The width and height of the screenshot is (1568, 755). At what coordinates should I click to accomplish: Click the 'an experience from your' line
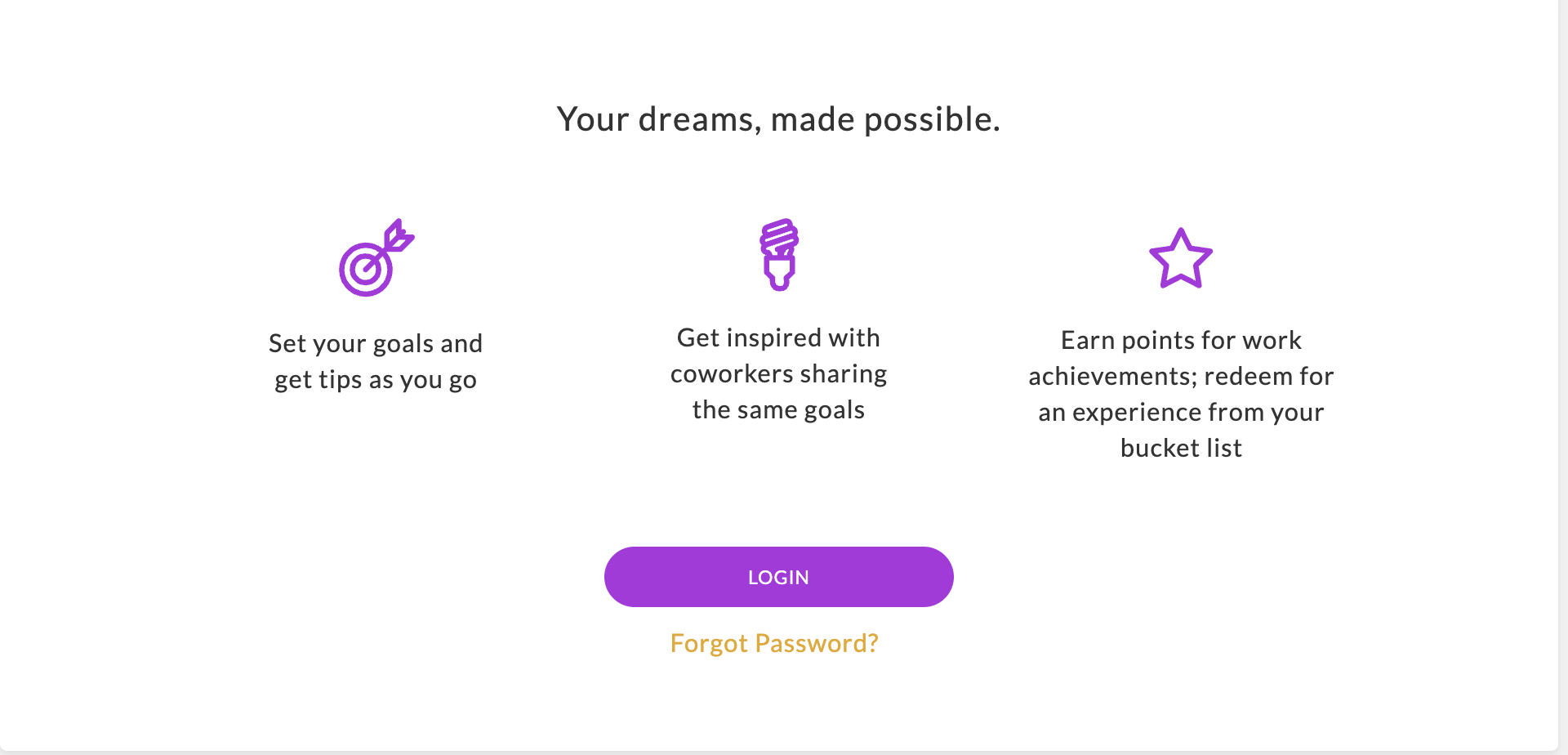1181,413
